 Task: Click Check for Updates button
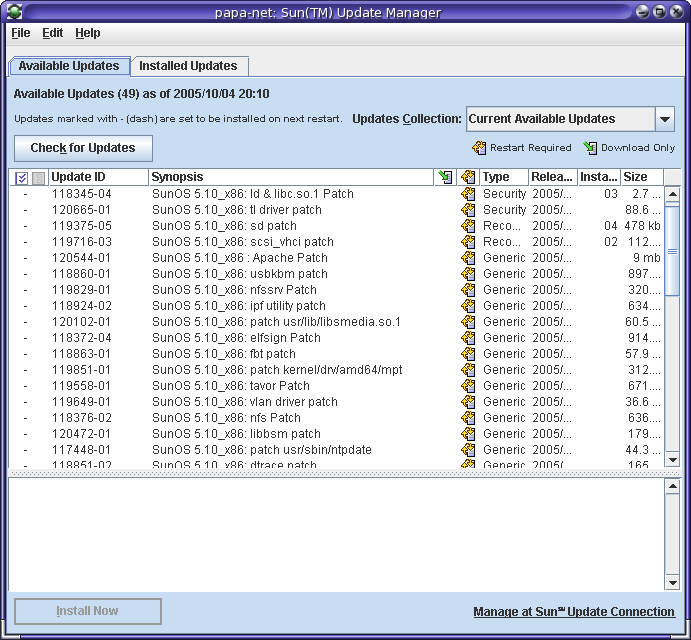click(83, 148)
